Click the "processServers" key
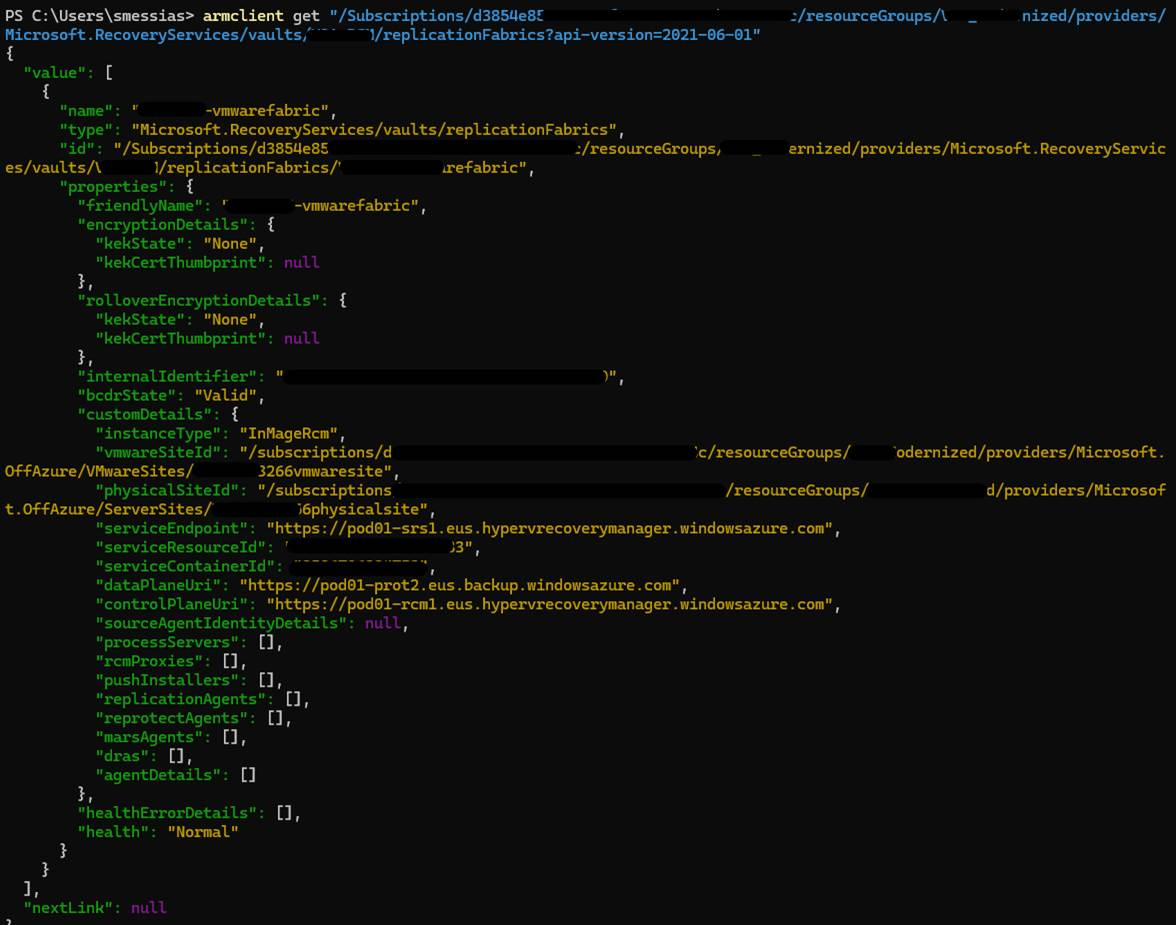The height and width of the screenshot is (925, 1176). point(166,642)
